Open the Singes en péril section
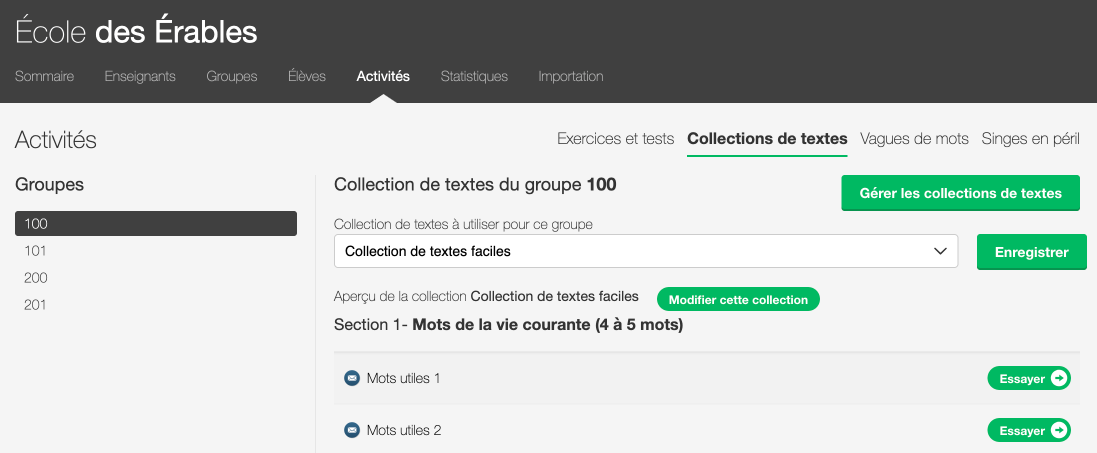The image size is (1097, 453). click(1030, 139)
